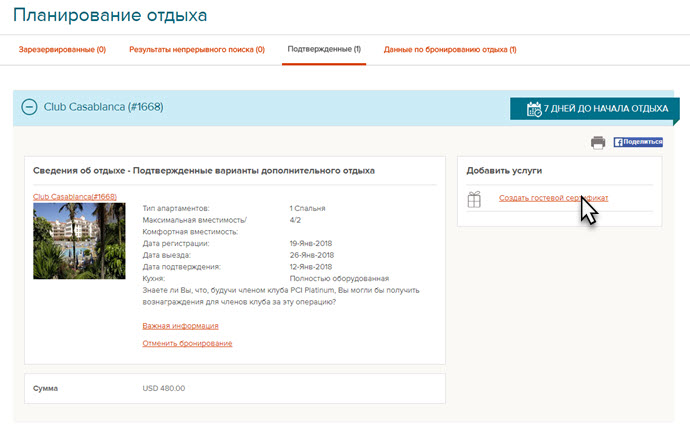Switch to Результаты непрерывного поиска tab

197,50
